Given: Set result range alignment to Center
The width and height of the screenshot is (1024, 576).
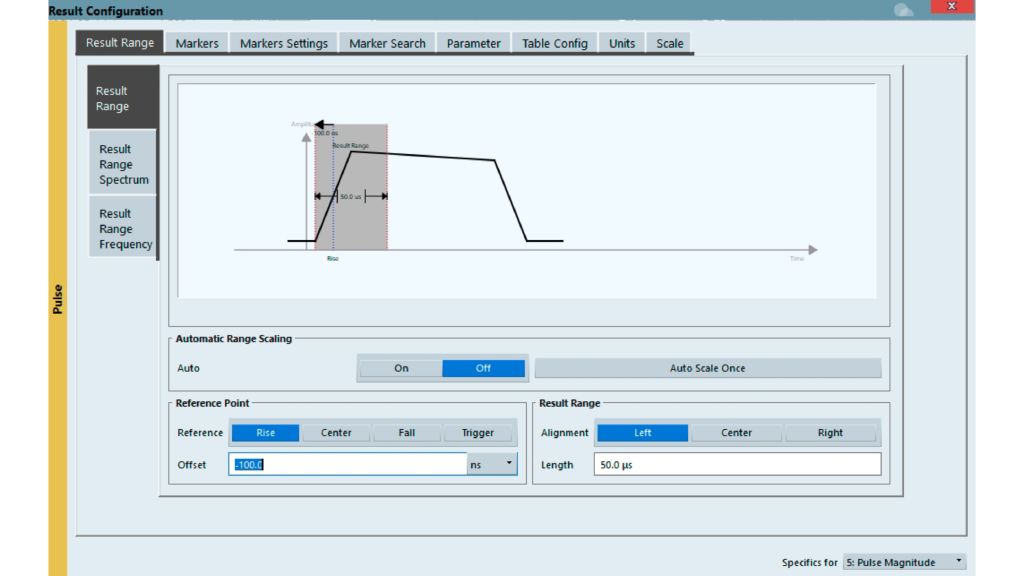Looking at the screenshot, I should (737, 432).
